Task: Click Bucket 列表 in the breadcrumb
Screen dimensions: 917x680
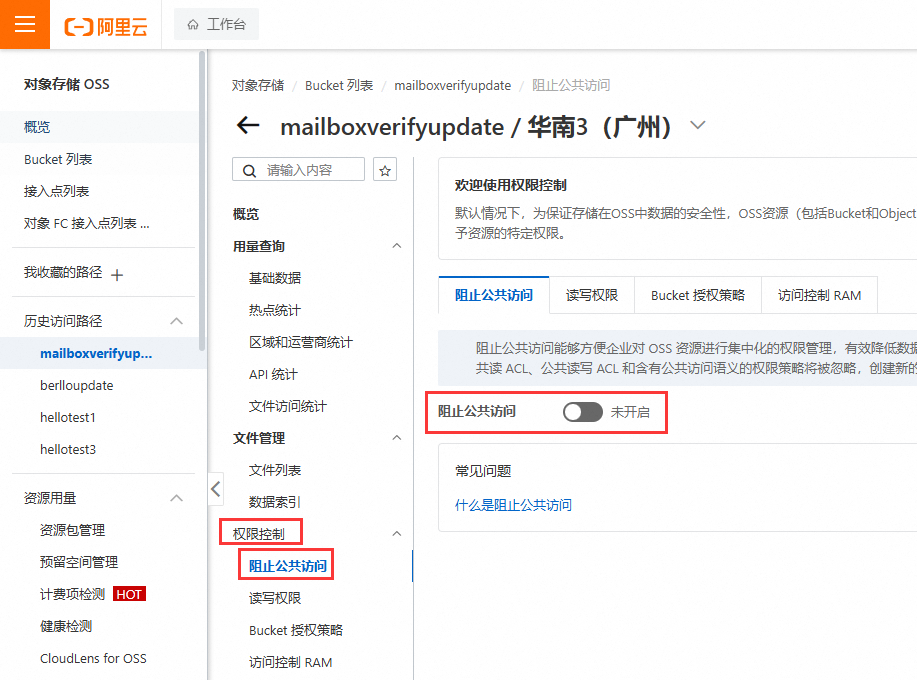Action: [339, 86]
